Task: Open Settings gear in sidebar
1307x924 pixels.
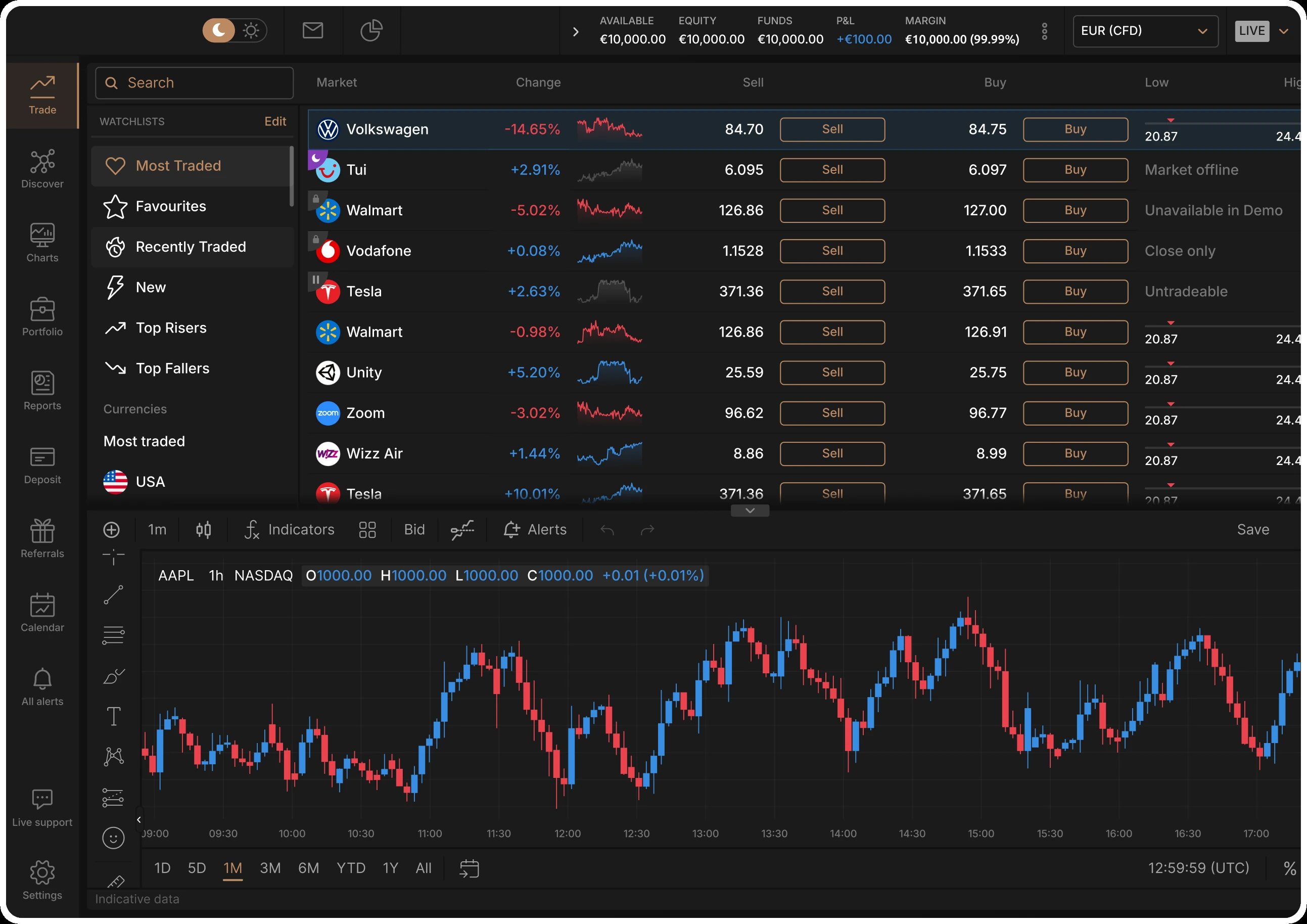Action: coord(42,880)
